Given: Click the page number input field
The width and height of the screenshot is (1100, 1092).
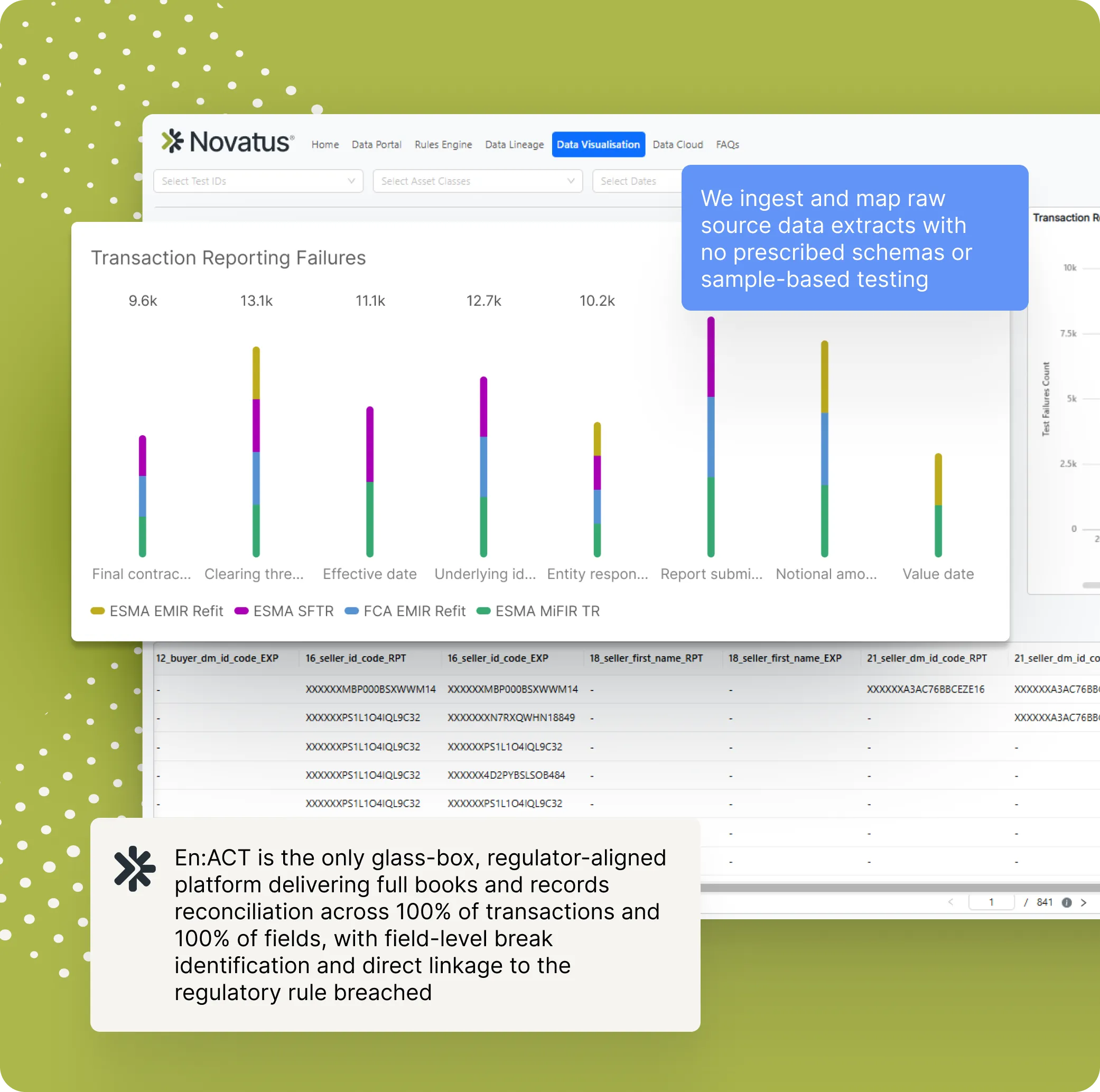Looking at the screenshot, I should point(991,902).
